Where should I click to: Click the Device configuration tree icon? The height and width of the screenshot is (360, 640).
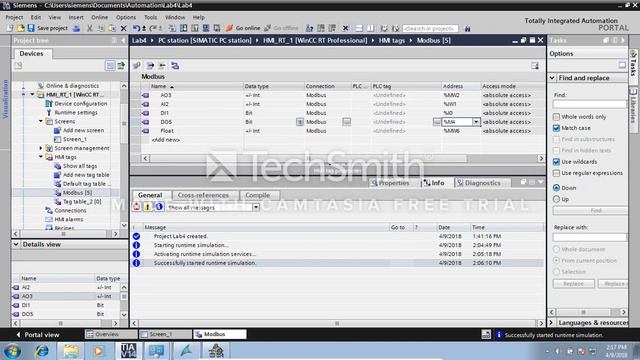[49, 104]
